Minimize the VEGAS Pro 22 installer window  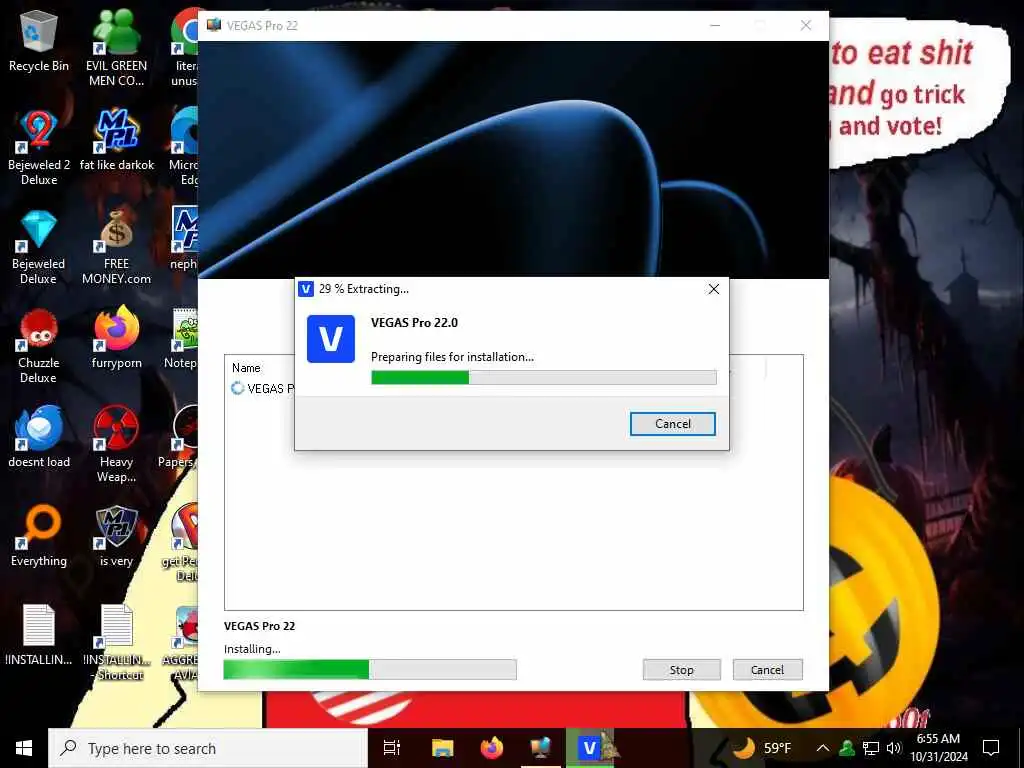pos(715,25)
